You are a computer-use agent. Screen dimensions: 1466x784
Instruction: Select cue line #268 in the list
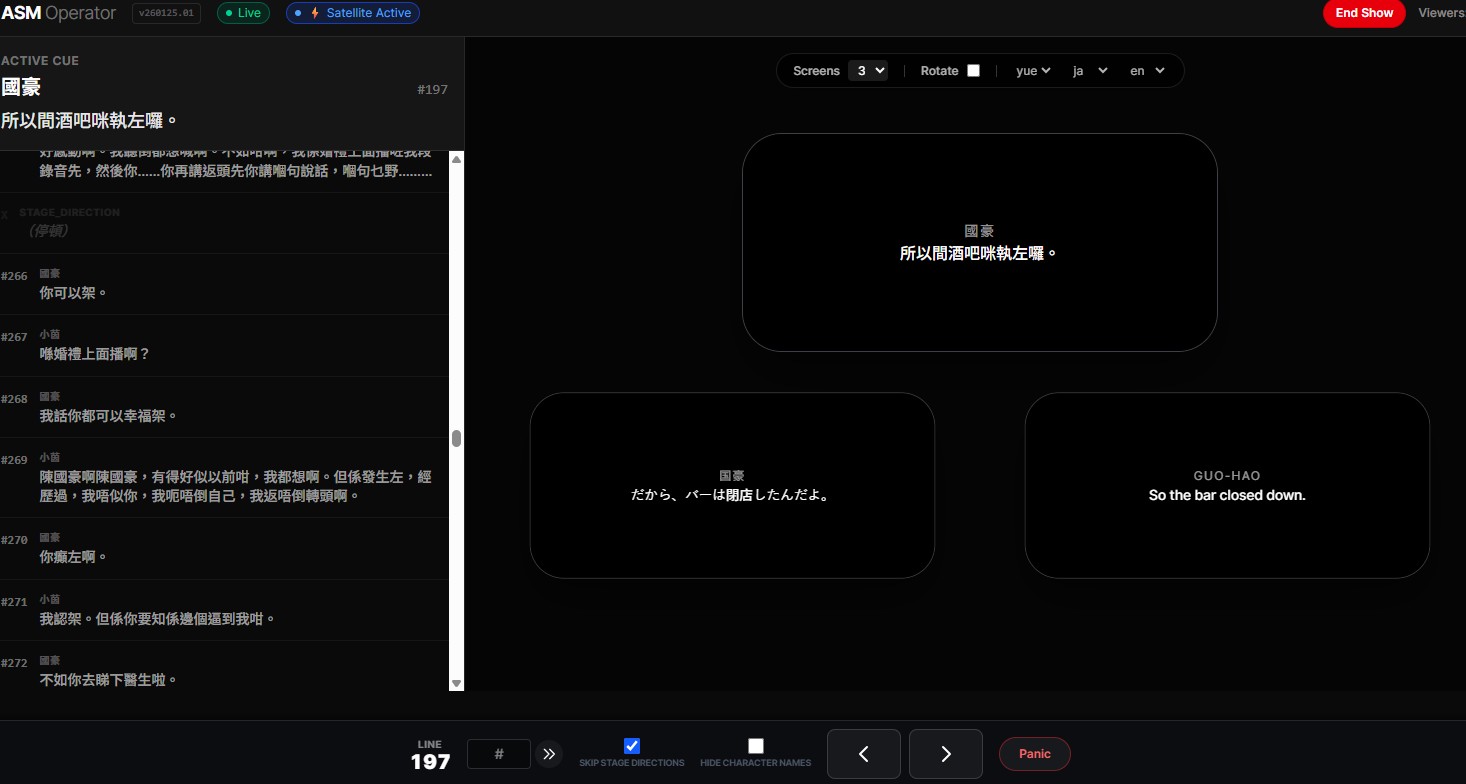(225, 407)
